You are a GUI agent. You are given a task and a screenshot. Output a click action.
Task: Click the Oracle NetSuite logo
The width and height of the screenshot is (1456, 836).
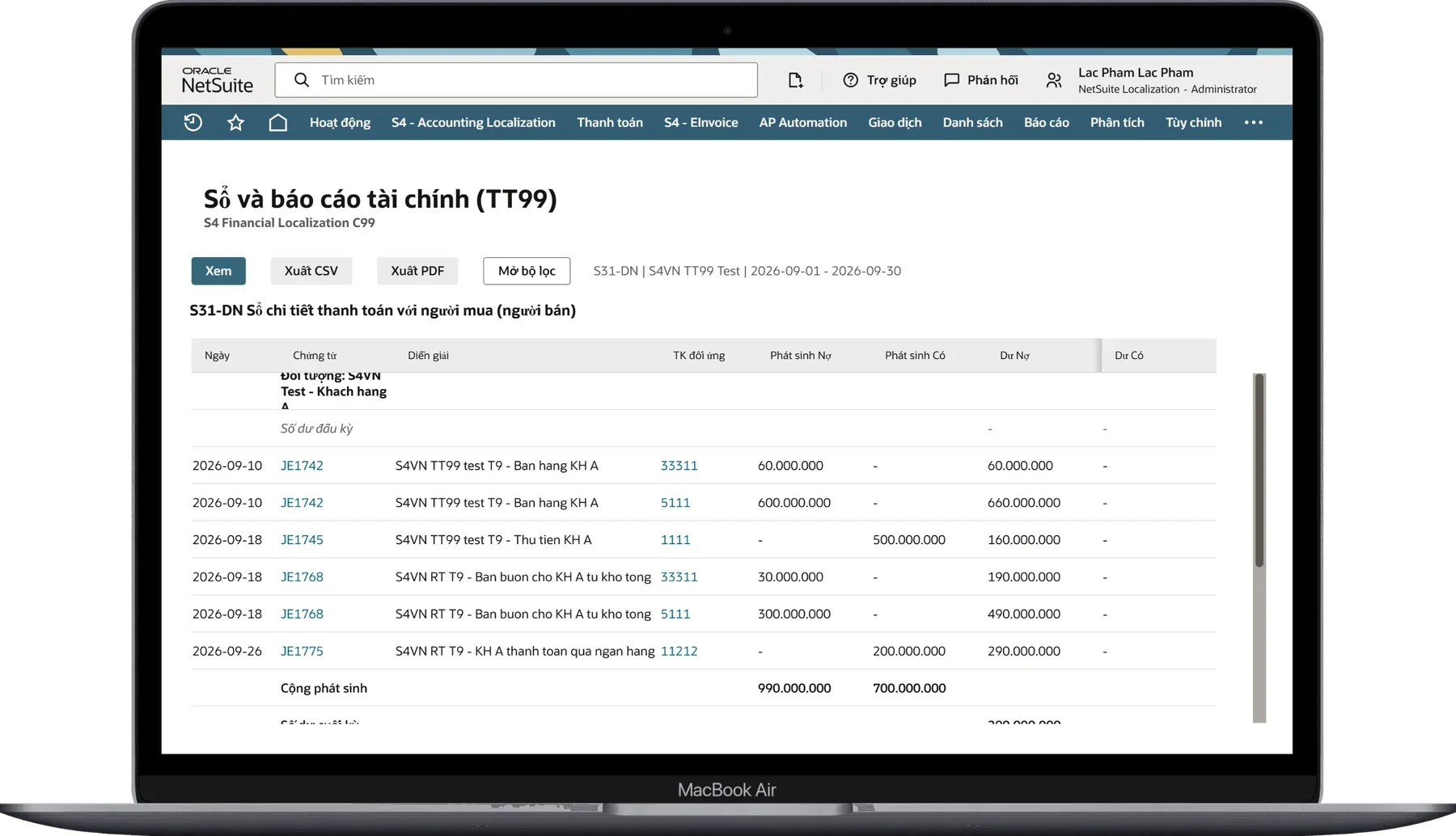point(217,80)
